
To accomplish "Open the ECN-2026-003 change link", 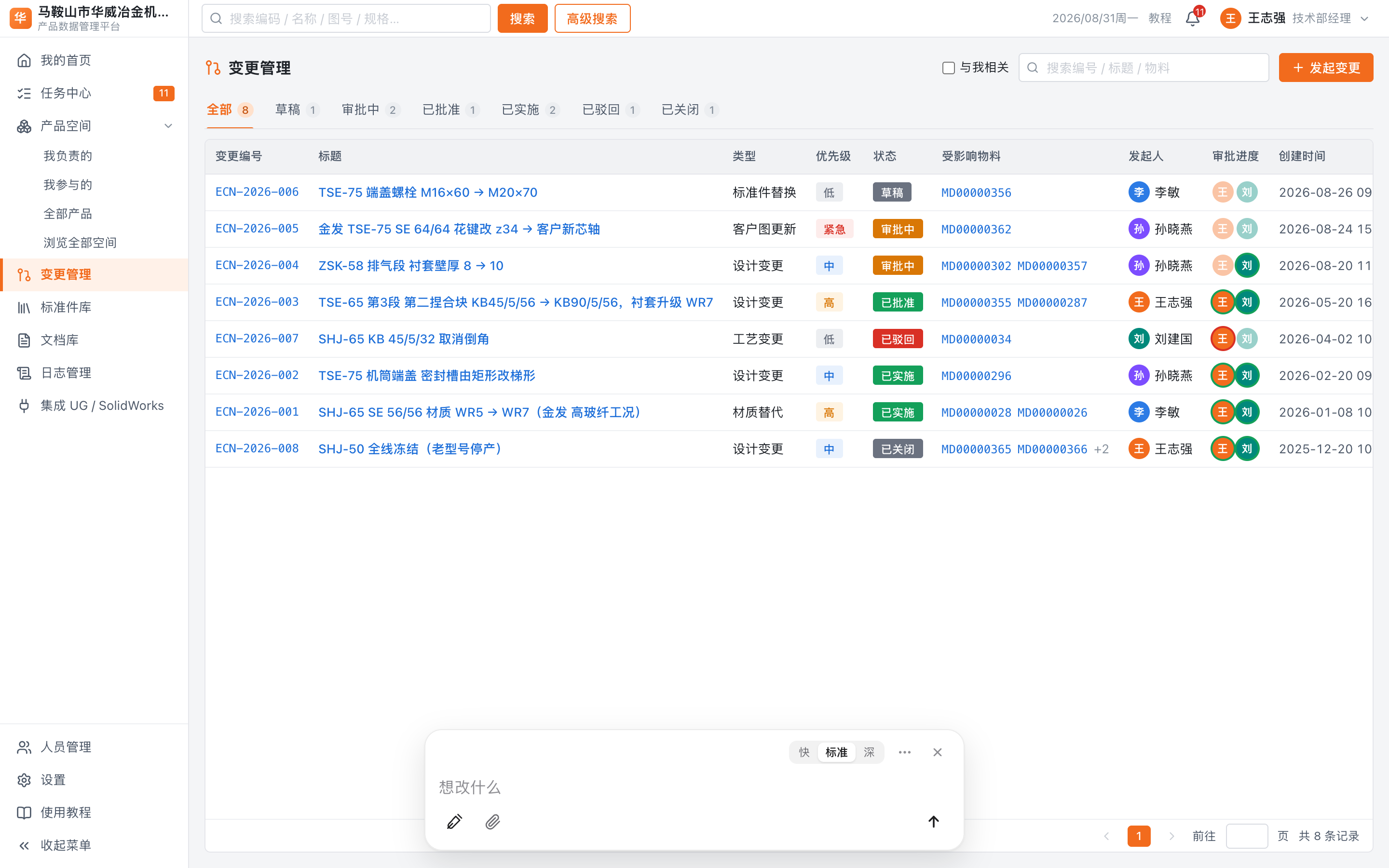I will [257, 302].
